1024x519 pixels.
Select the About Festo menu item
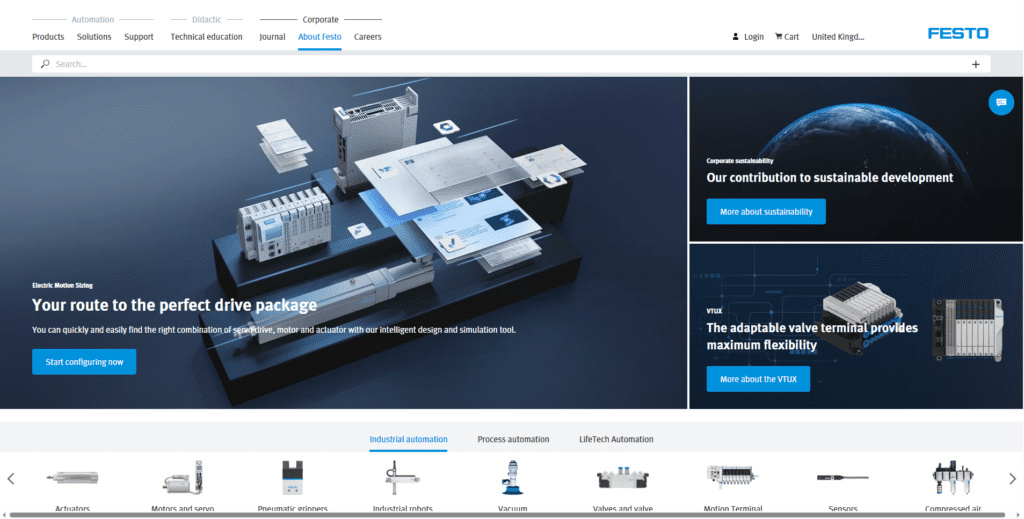319,37
